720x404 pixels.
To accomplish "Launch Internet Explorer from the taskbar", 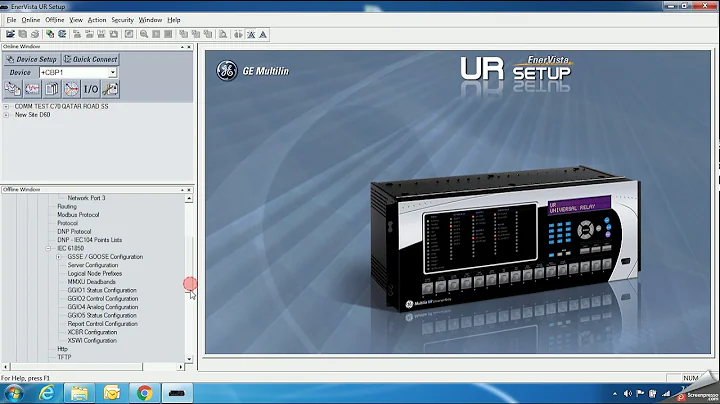I will (x=46, y=393).
